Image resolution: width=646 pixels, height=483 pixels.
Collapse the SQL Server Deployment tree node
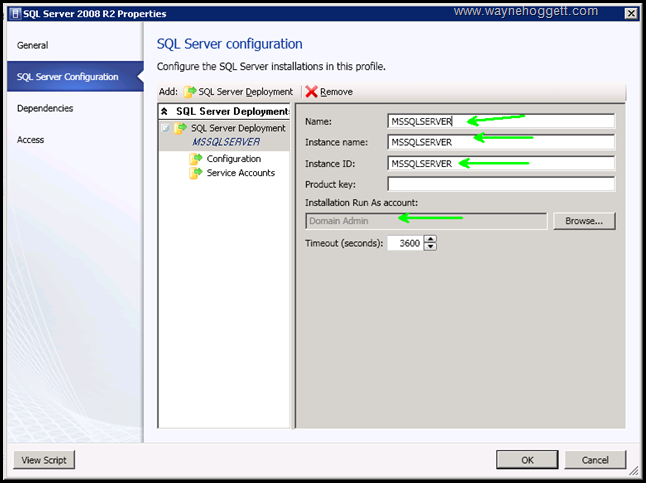[x=165, y=129]
